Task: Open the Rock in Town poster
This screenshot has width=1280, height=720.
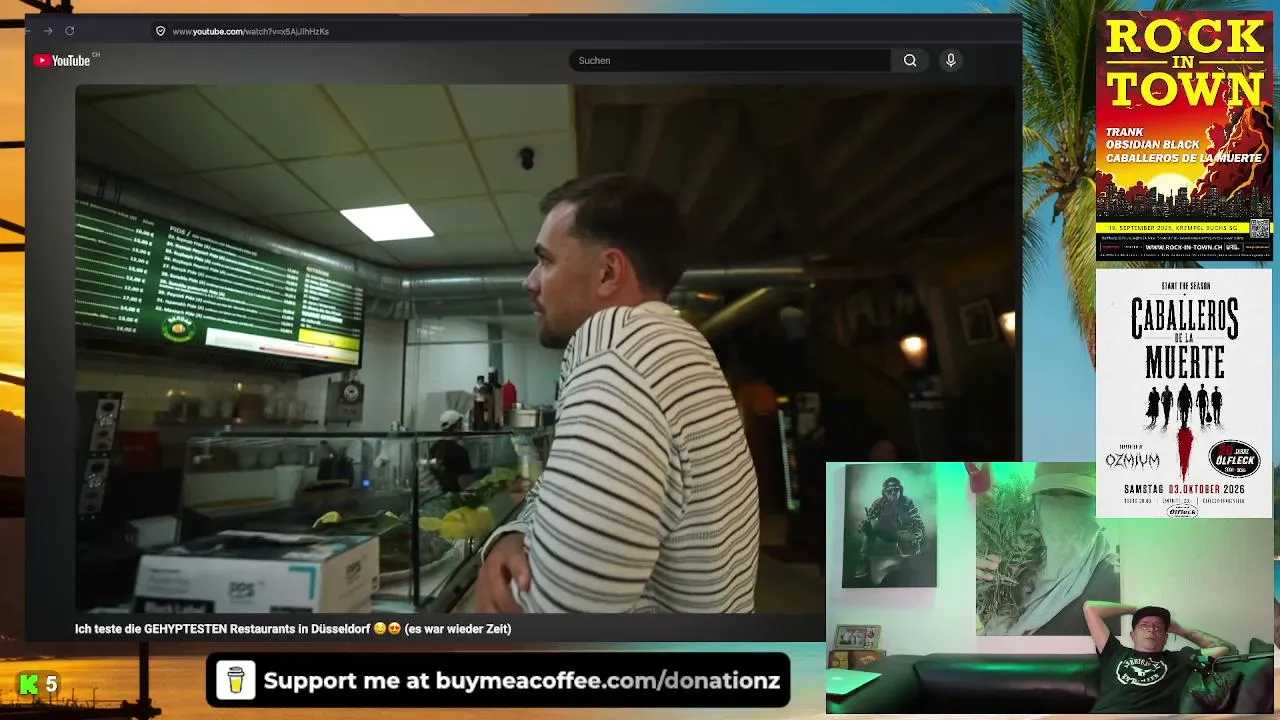Action: click(1184, 136)
